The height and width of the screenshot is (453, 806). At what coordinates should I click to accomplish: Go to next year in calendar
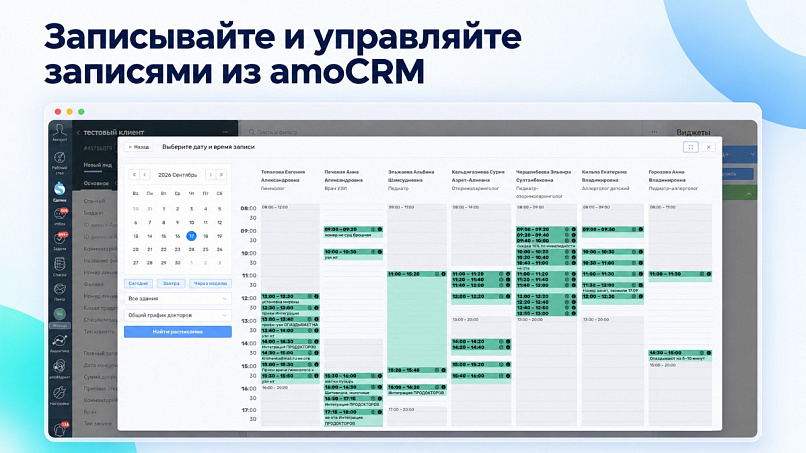(x=221, y=175)
